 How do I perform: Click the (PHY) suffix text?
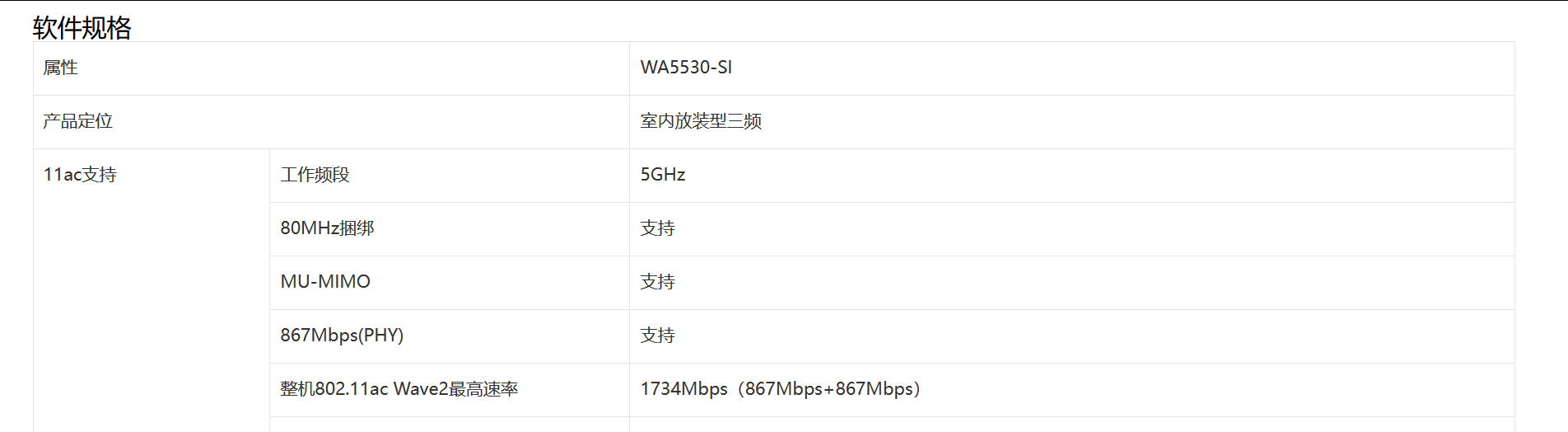click(381, 336)
